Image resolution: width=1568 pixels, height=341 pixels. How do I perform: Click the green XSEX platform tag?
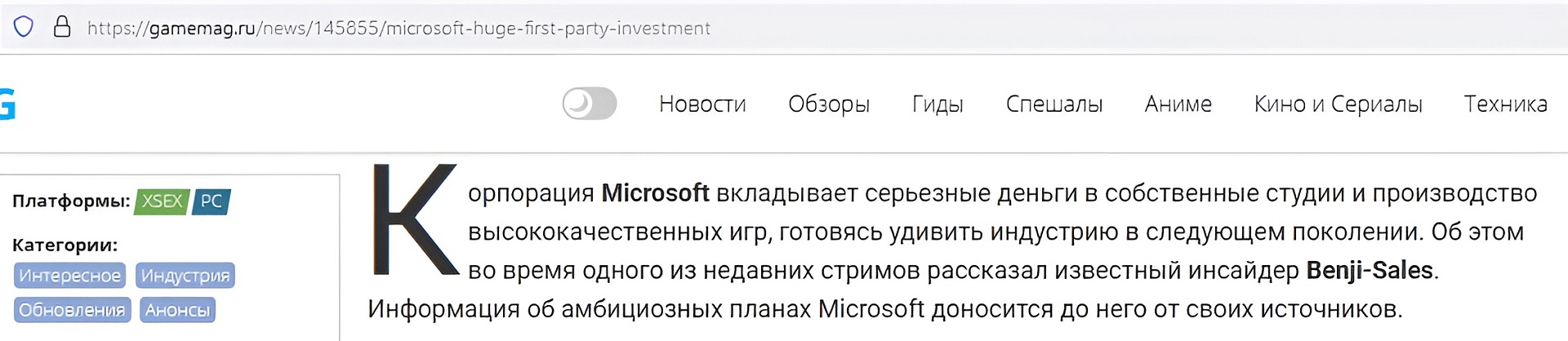(x=162, y=201)
